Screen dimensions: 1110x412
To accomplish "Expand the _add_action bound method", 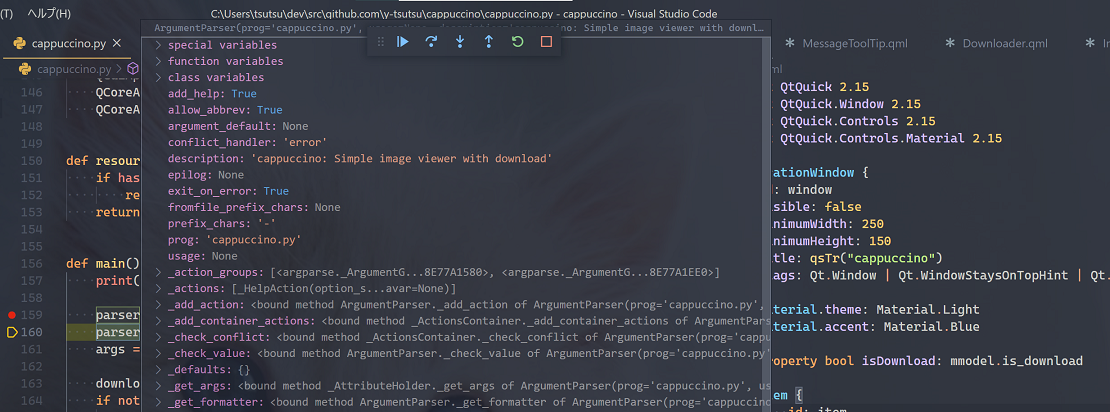I will click(159, 304).
